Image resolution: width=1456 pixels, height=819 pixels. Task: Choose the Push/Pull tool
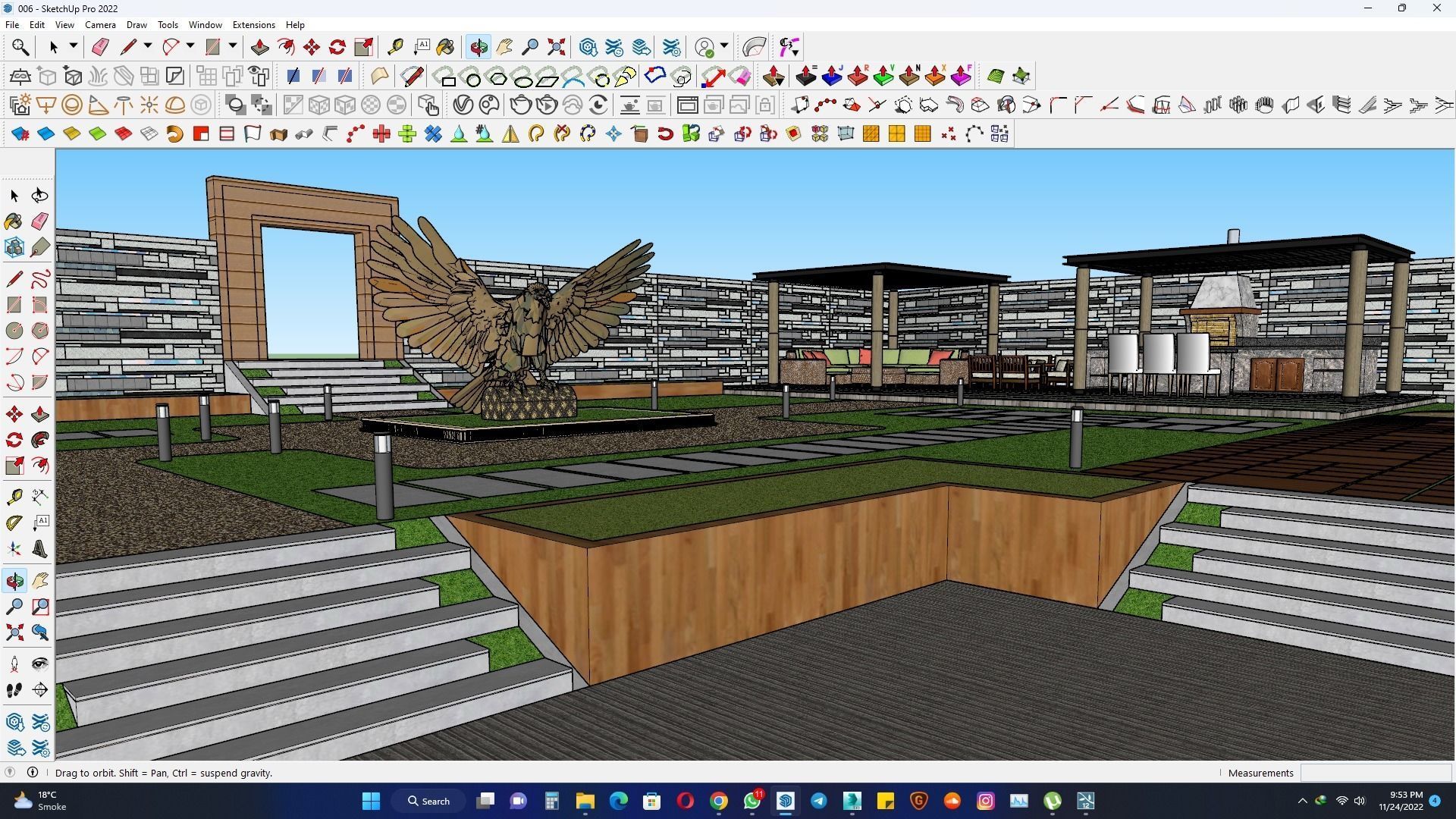[x=260, y=47]
